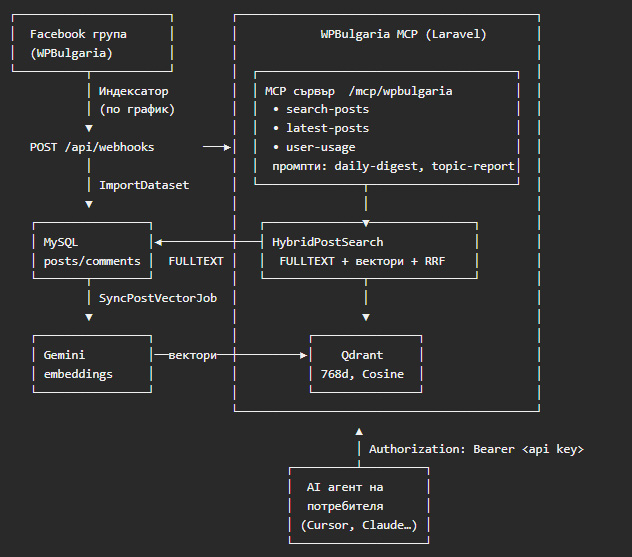Click 'posts/comments' text
Image resolution: width=632 pixels, height=557 pixels.
pos(92,261)
